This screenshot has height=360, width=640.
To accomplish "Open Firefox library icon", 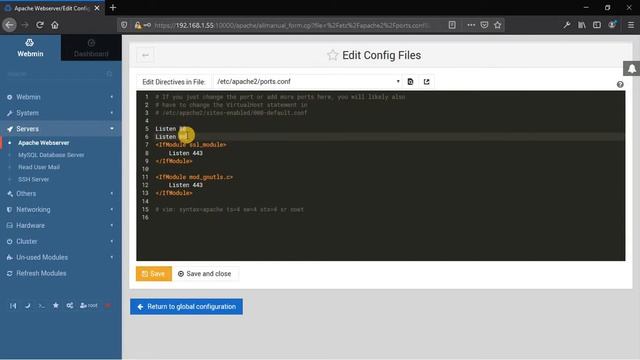I will click(582, 25).
